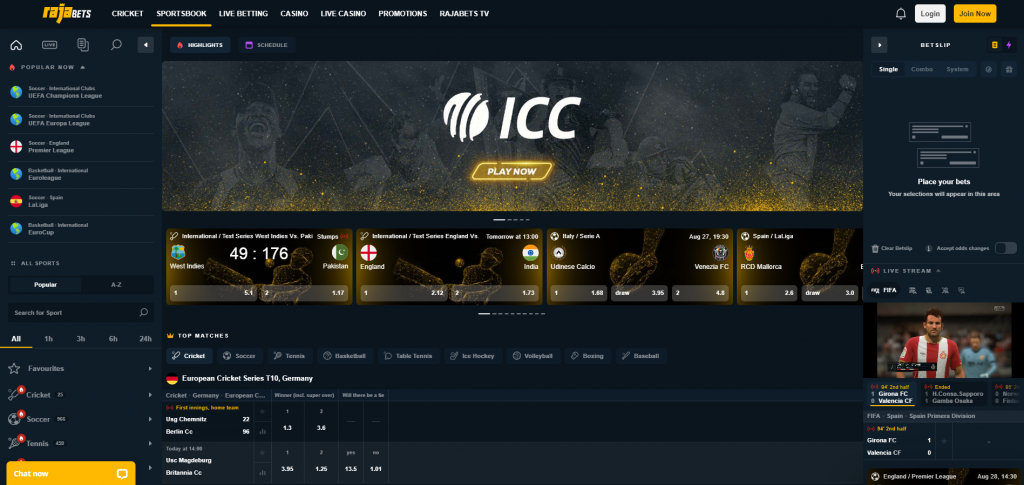The image size is (1024, 485).
Task: Select the FIFA live stream chip
Action: coord(884,290)
